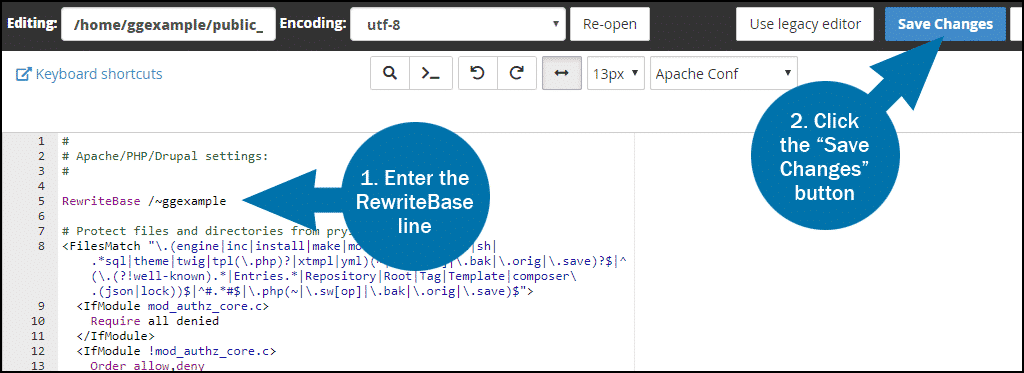The image size is (1024, 373).
Task: Click the Require all denied line
Action: click(155, 321)
